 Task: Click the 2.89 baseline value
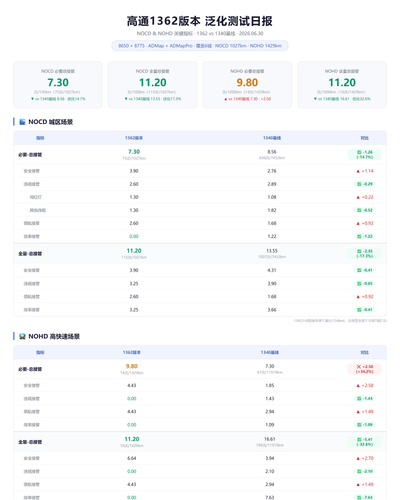tap(272, 184)
